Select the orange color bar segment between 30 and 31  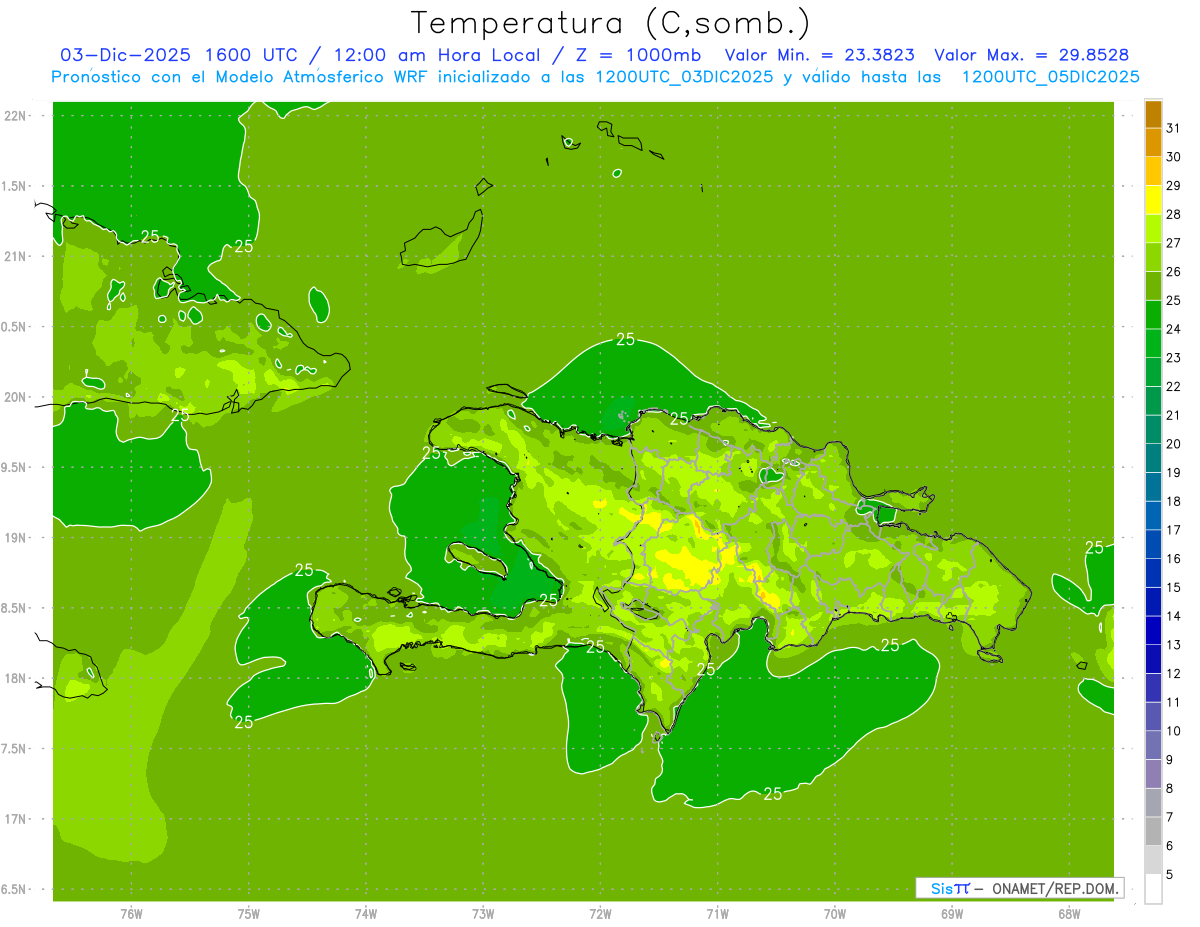[x=1153, y=143]
